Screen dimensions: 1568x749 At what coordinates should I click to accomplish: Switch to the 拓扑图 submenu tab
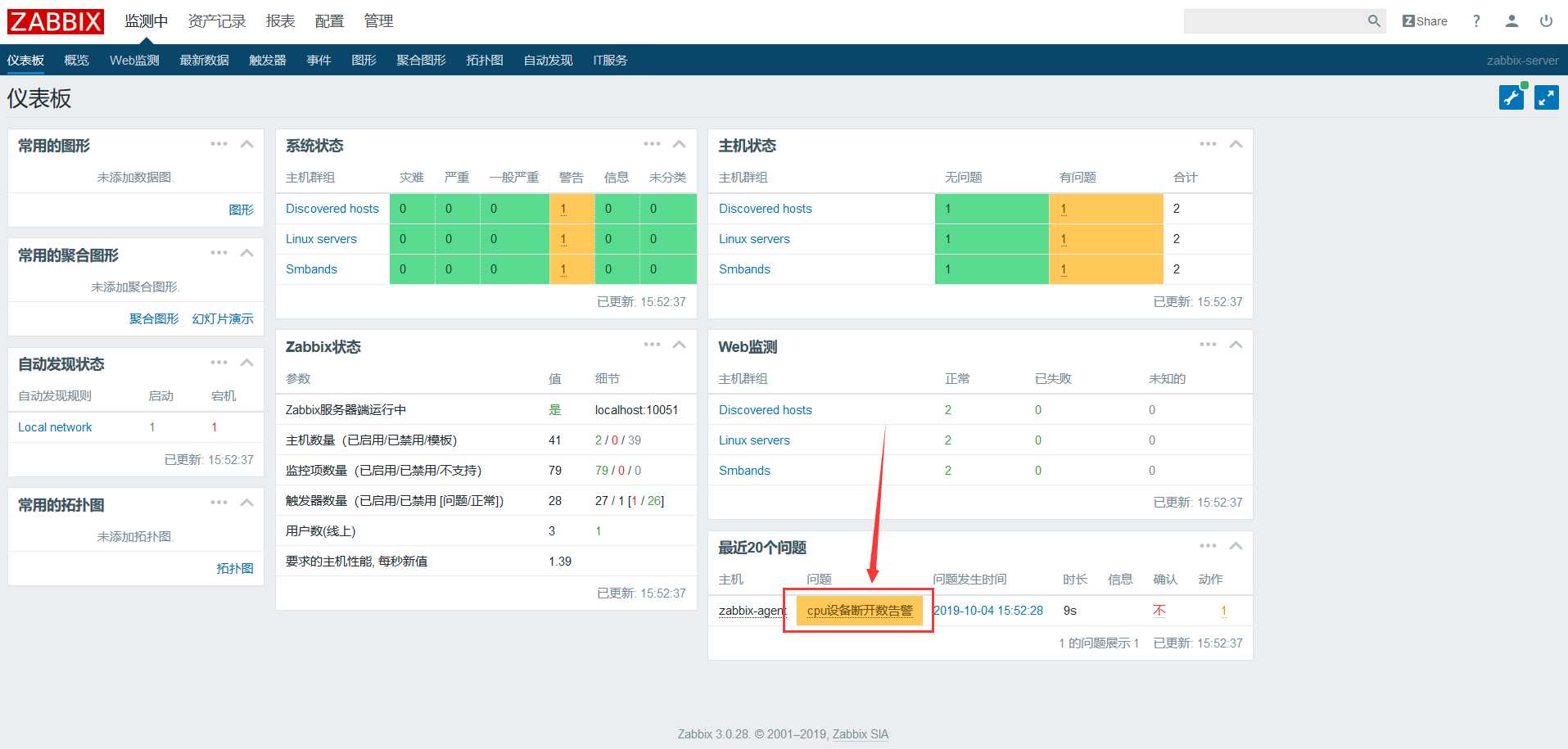(485, 61)
